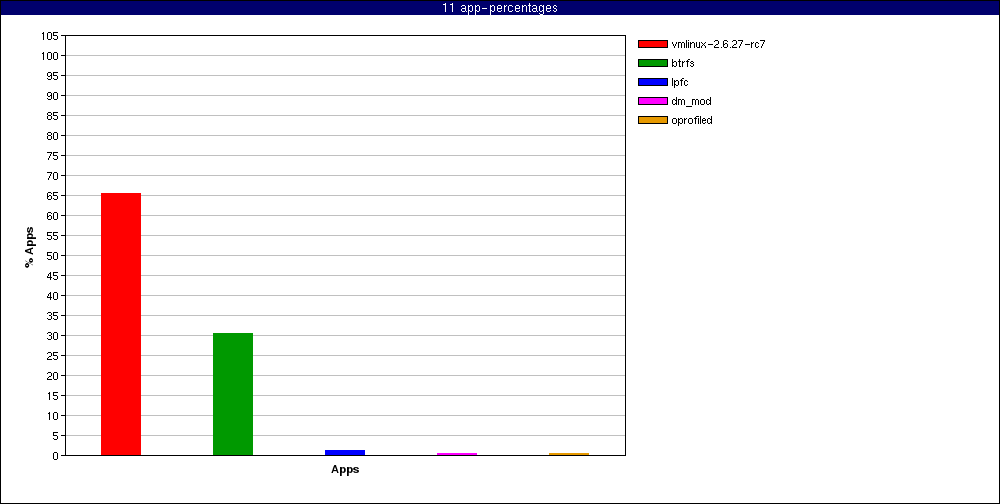Click the 'Apps' x-axis label
This screenshot has width=1000, height=504.
[x=345, y=470]
